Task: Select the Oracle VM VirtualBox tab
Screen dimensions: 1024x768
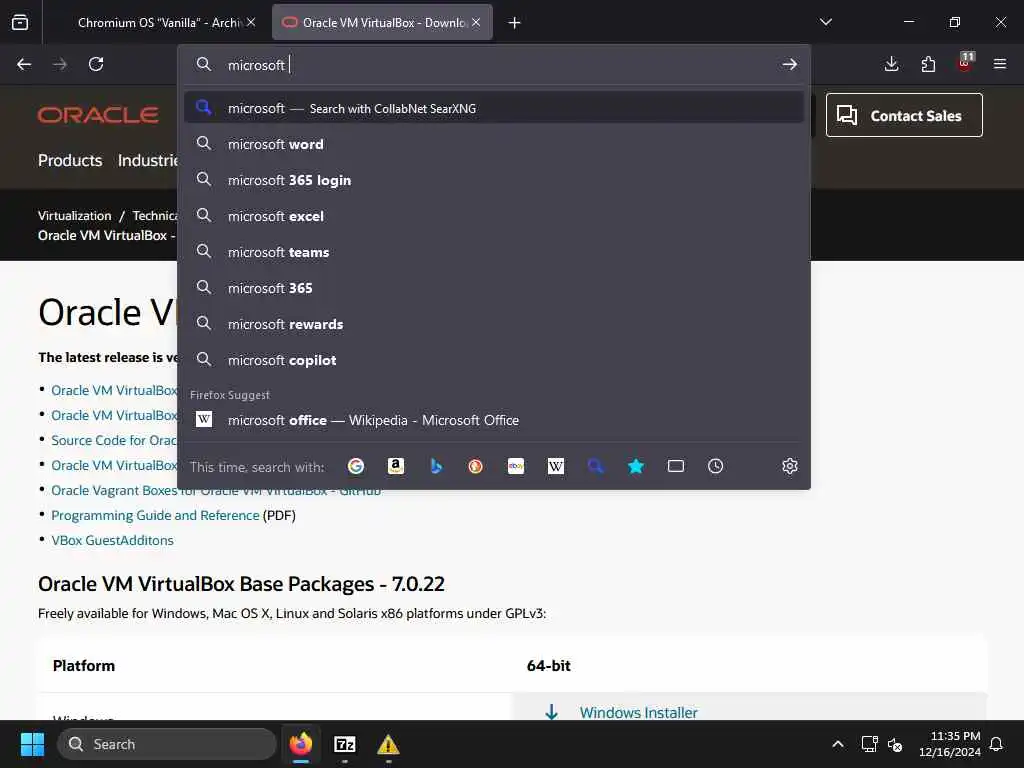Action: [x=382, y=22]
